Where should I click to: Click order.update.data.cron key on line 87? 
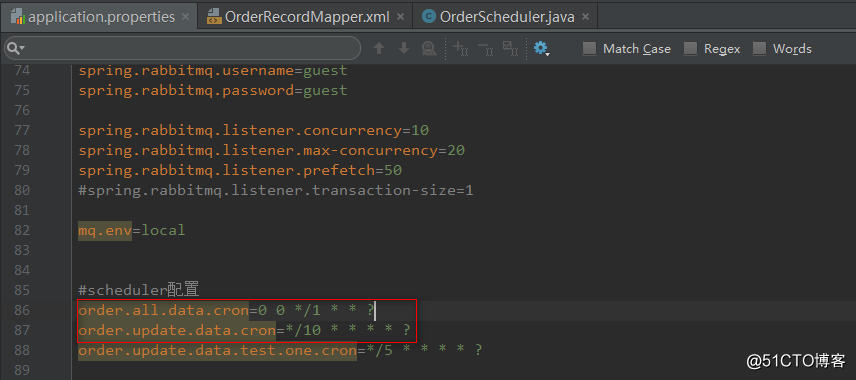coord(177,330)
